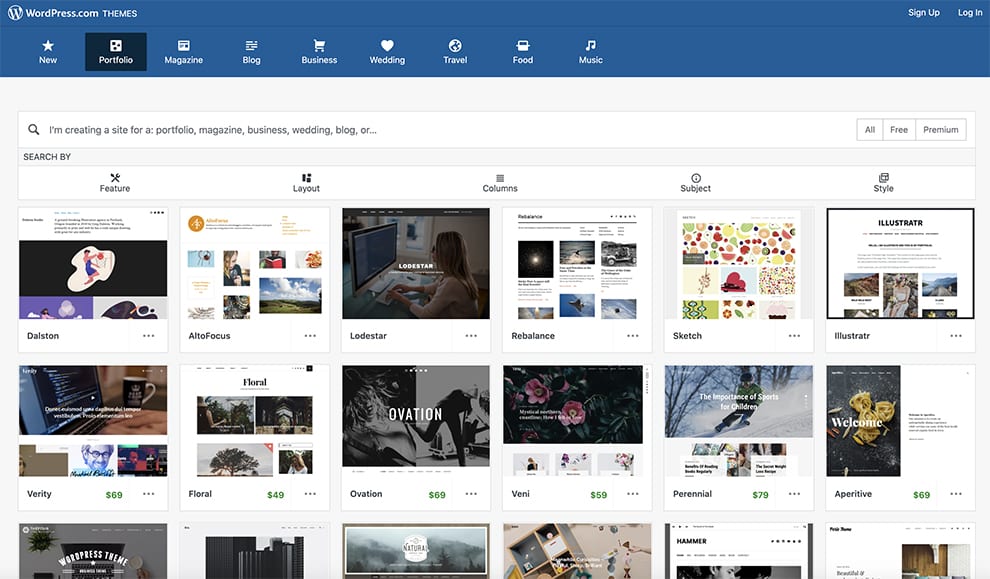Click the Rebalance theme name
Image resolution: width=990 pixels, height=579 pixels.
[533, 336]
